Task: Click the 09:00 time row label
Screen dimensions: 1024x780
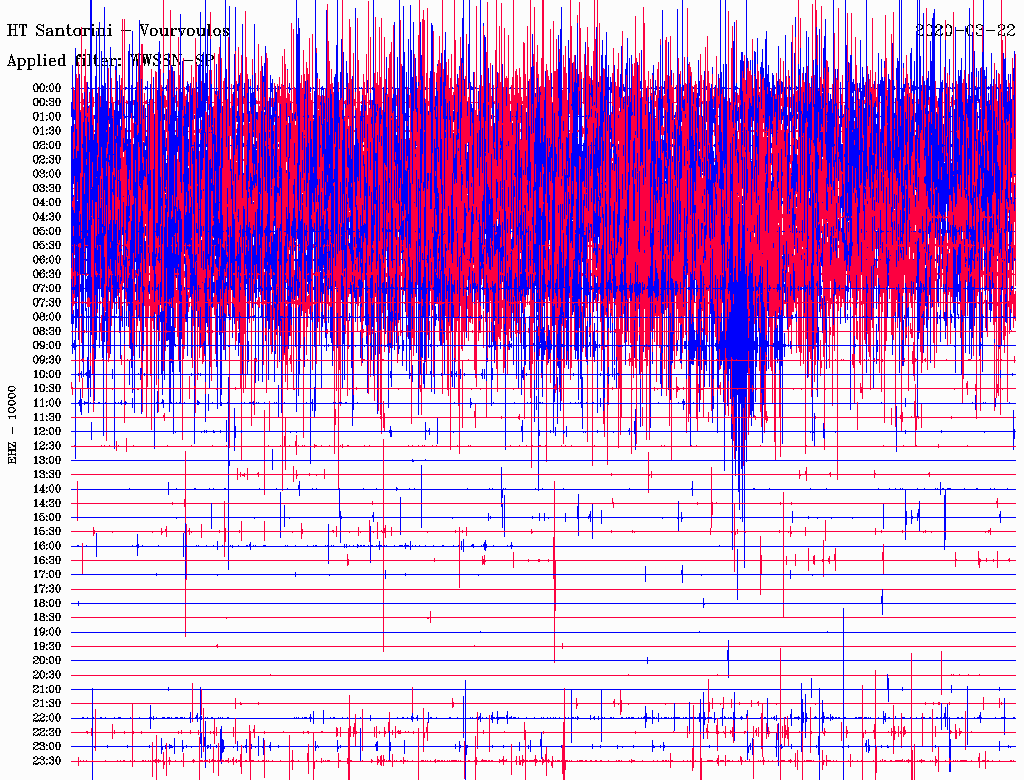Action: tap(47, 346)
